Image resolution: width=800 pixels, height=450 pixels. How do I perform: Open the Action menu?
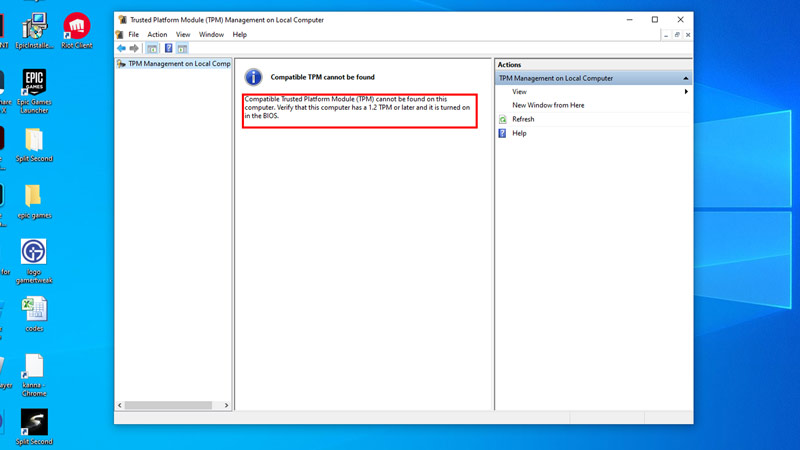(157, 35)
